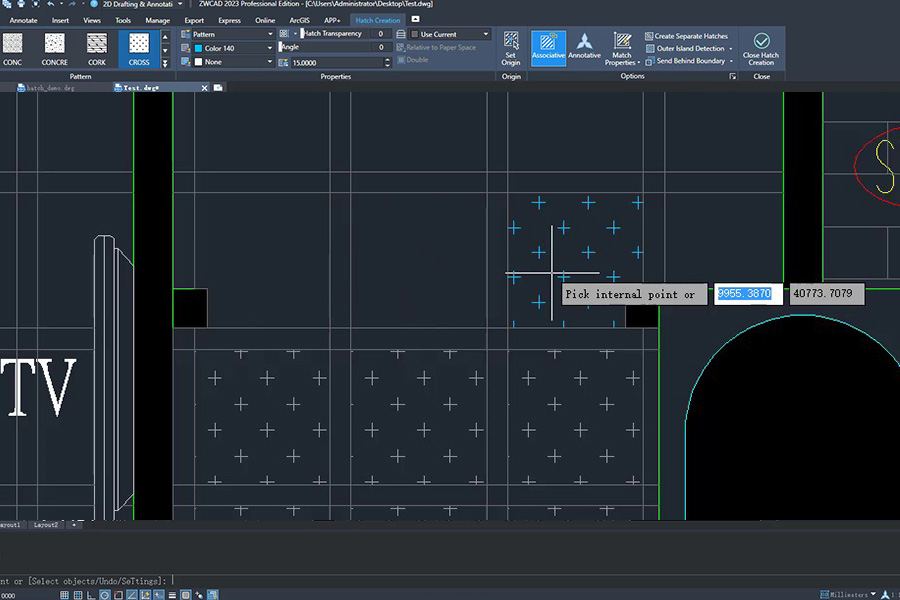Toggle the Annotative hatch option

(584, 48)
